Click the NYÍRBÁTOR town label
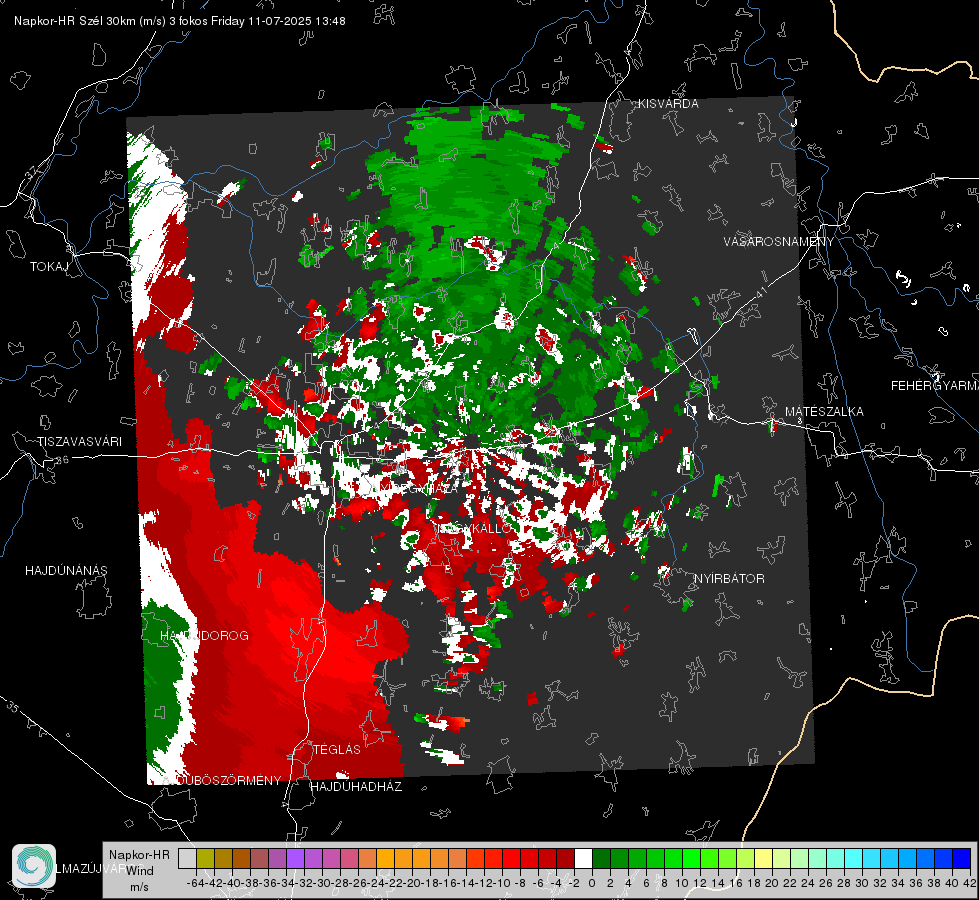The image size is (979, 900). tap(729, 579)
